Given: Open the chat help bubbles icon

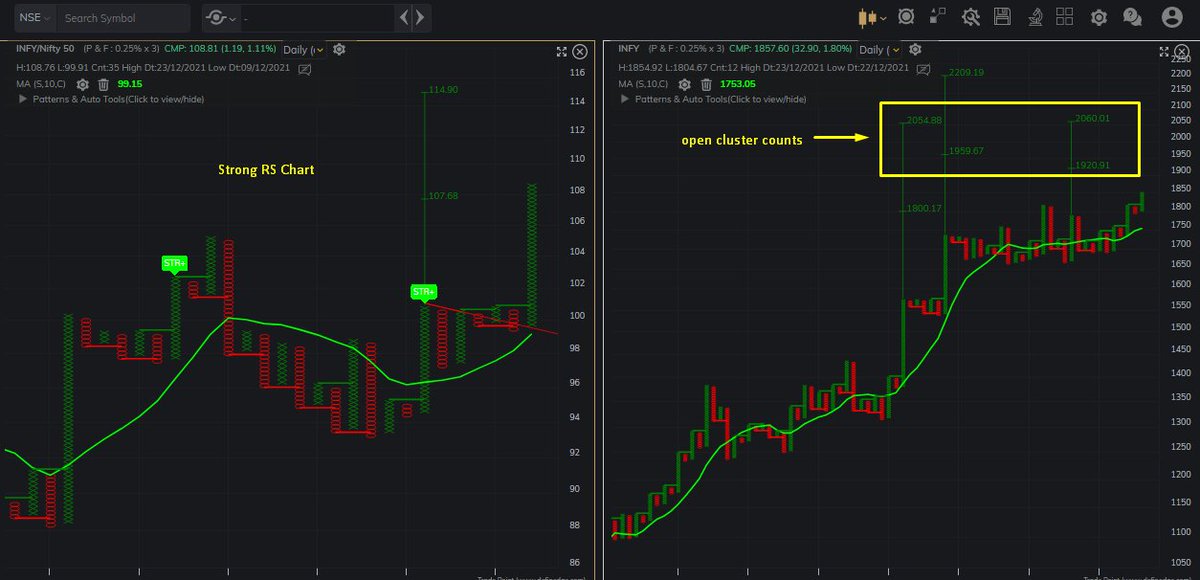Looking at the screenshot, I should pyautogui.click(x=1132, y=17).
